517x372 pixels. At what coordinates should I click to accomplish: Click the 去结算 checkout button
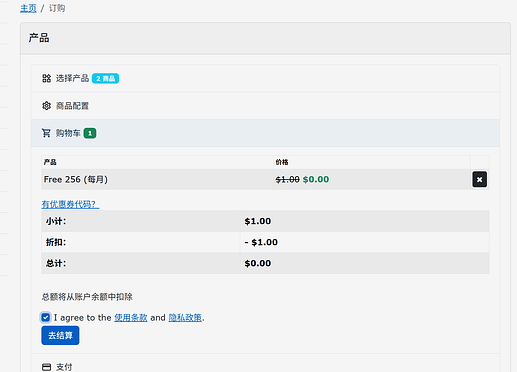coord(60,335)
